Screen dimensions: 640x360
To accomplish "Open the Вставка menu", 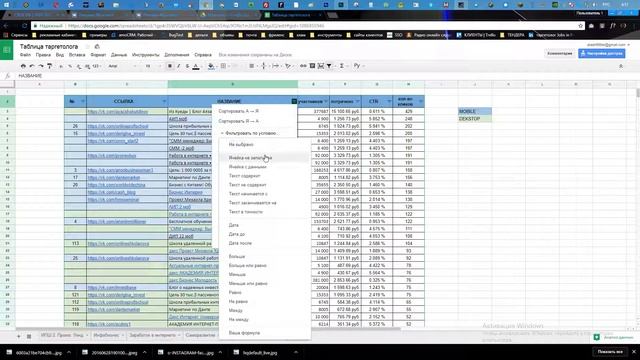I will tap(77, 55).
